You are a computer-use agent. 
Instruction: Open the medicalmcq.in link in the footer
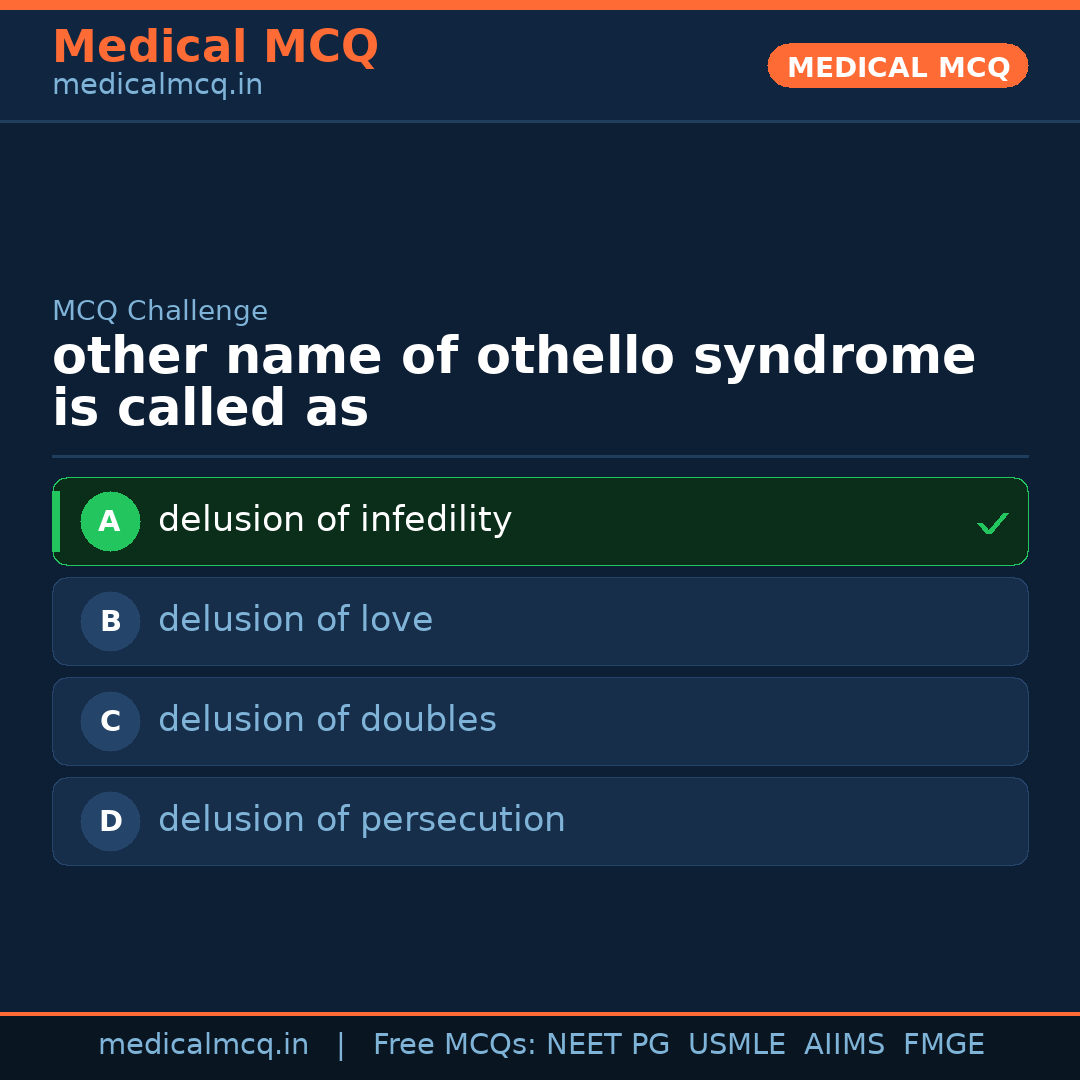pos(203,1044)
